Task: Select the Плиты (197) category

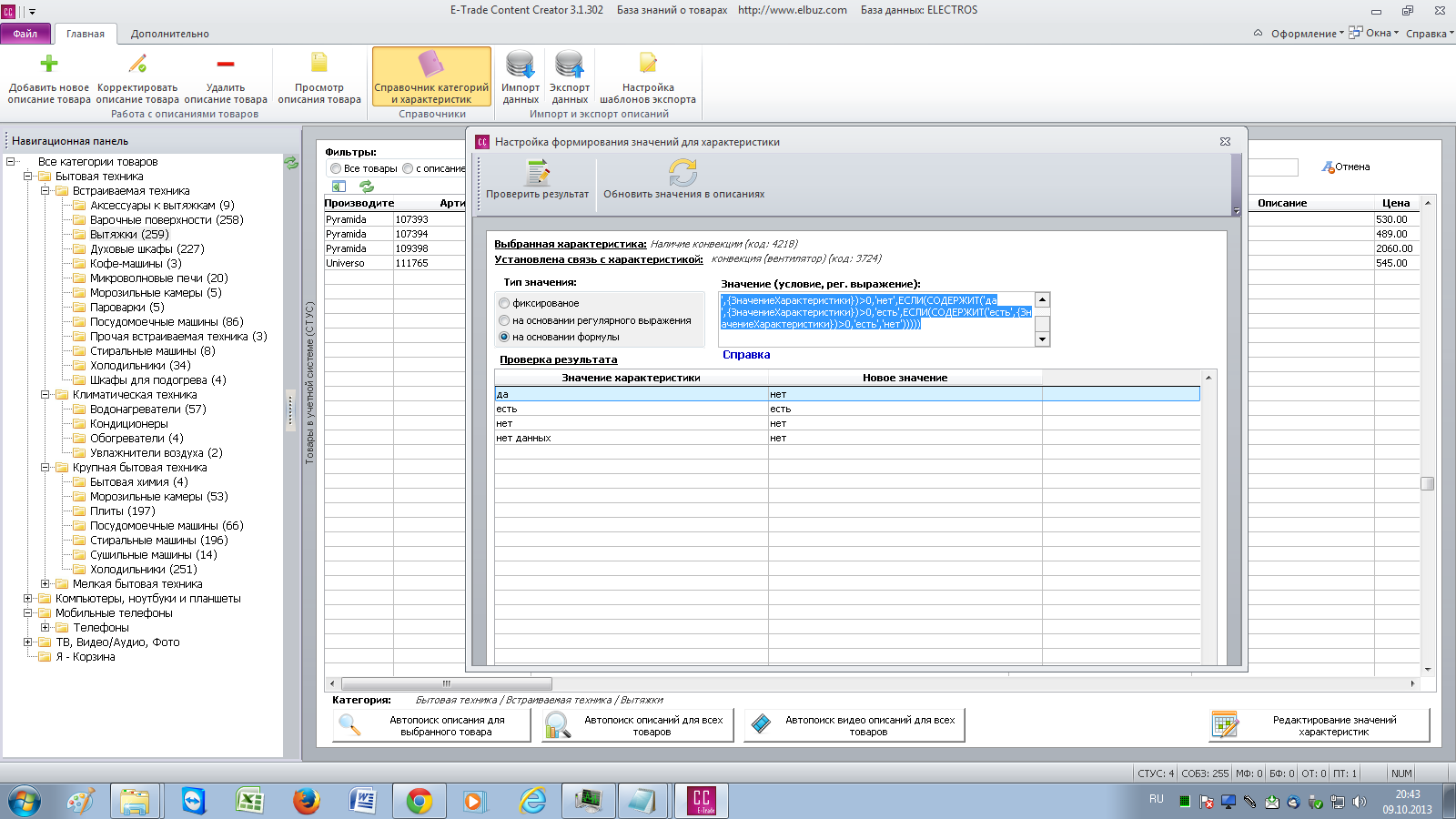Action: click(x=123, y=511)
